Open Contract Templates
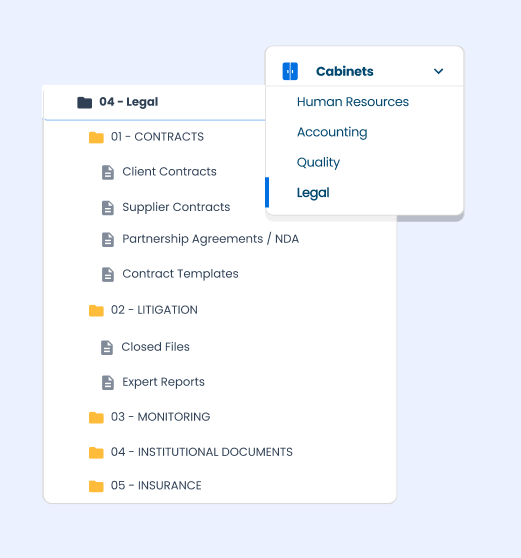The height and width of the screenshot is (558, 521). [x=180, y=274]
